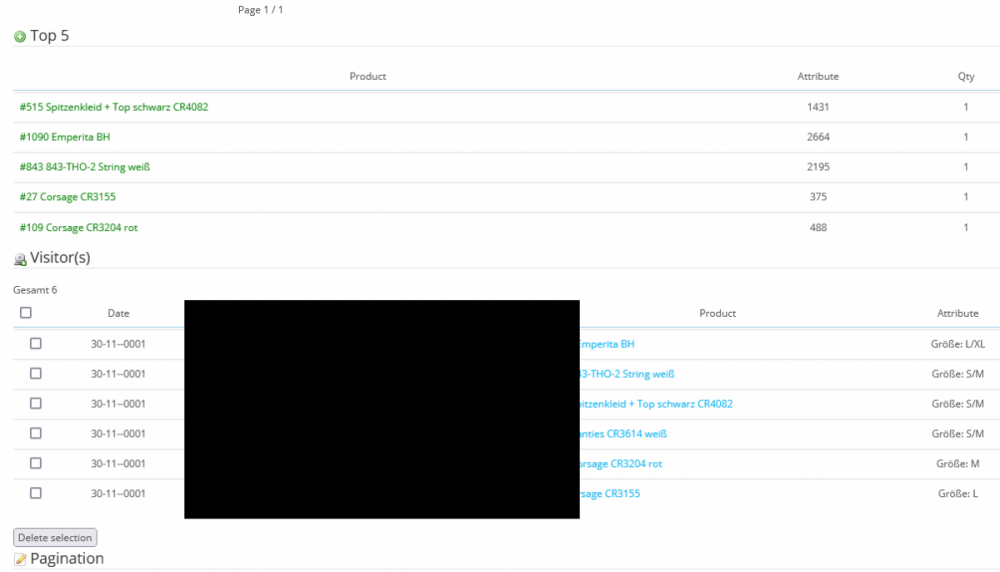Follow the #843 843-THO-2 String weiß link
The width and height of the screenshot is (1000, 572).
point(85,167)
